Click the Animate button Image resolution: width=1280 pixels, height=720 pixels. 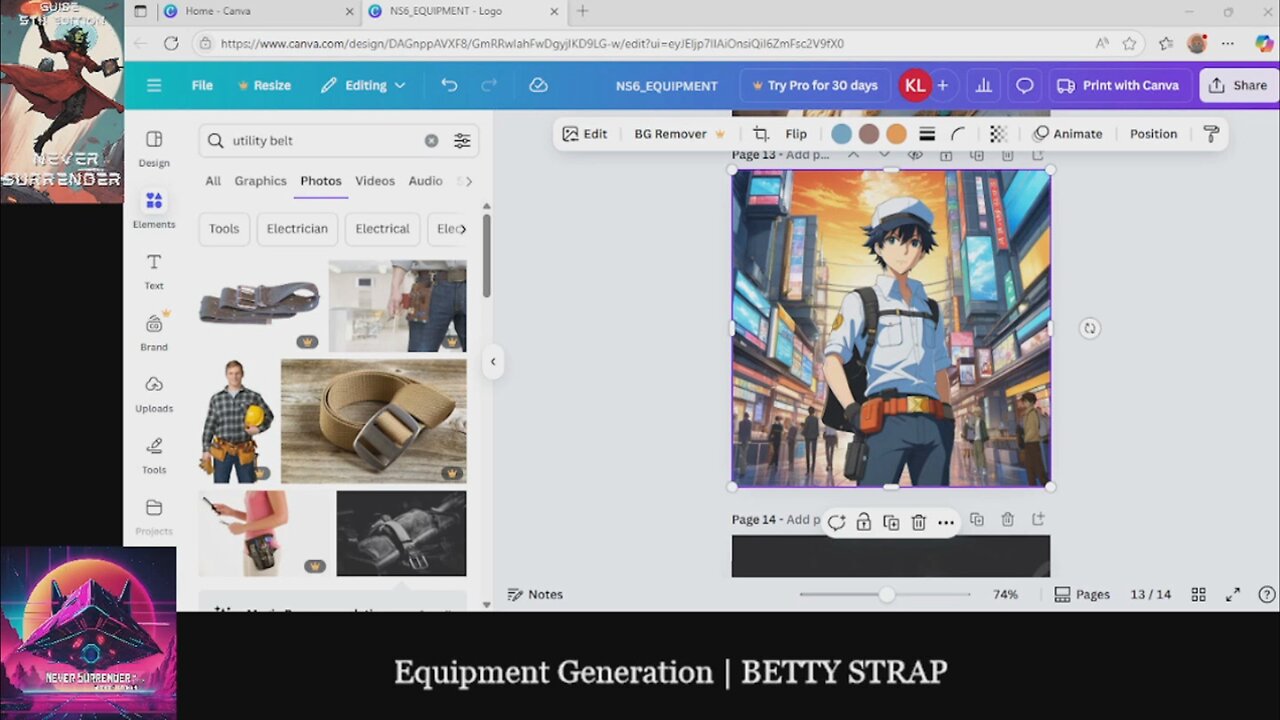pos(1067,134)
